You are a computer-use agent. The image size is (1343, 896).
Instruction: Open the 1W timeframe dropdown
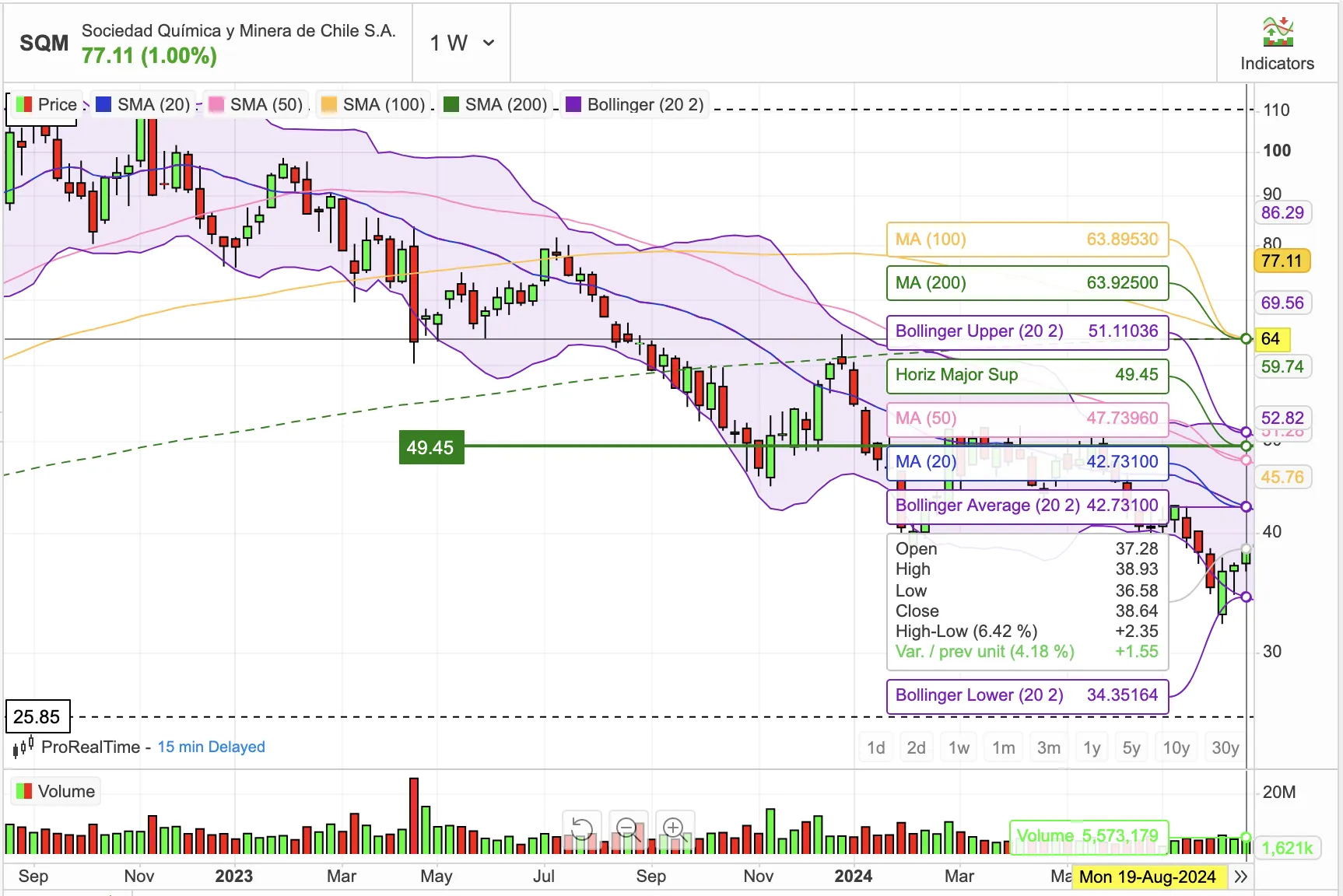(x=460, y=44)
